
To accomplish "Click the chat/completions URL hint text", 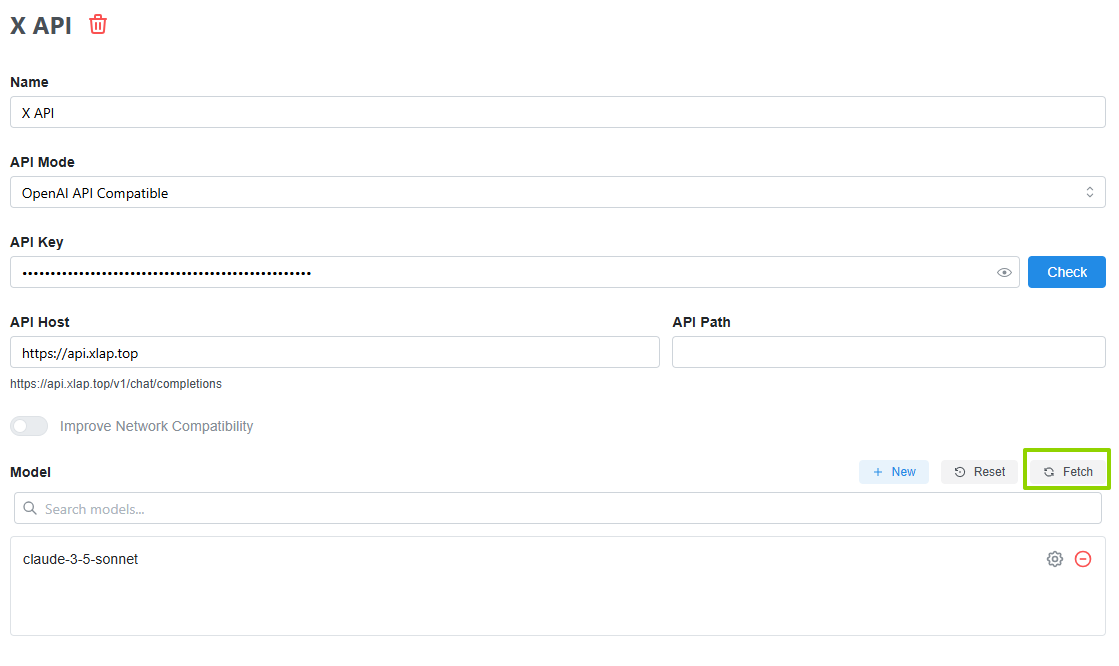I will click(x=116, y=384).
